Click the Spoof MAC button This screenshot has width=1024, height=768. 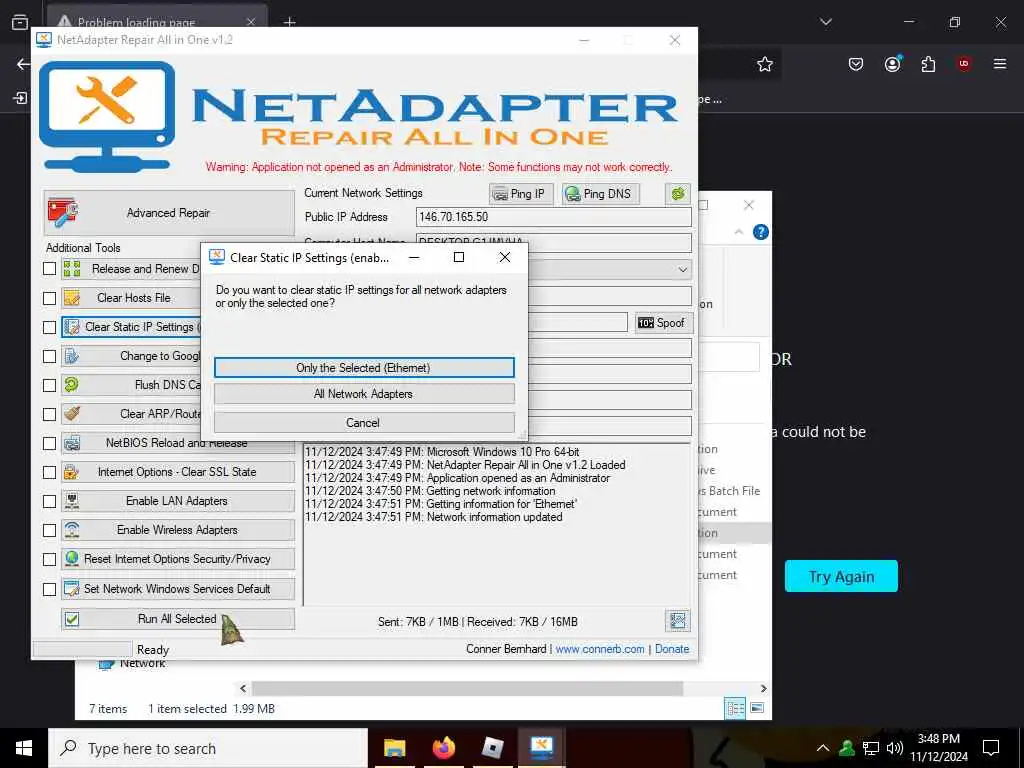pos(663,323)
